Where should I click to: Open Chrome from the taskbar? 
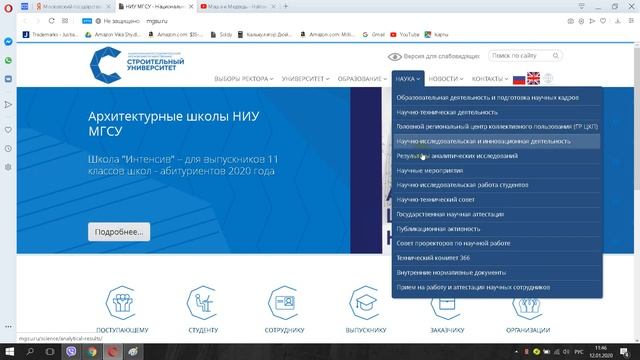92,351
